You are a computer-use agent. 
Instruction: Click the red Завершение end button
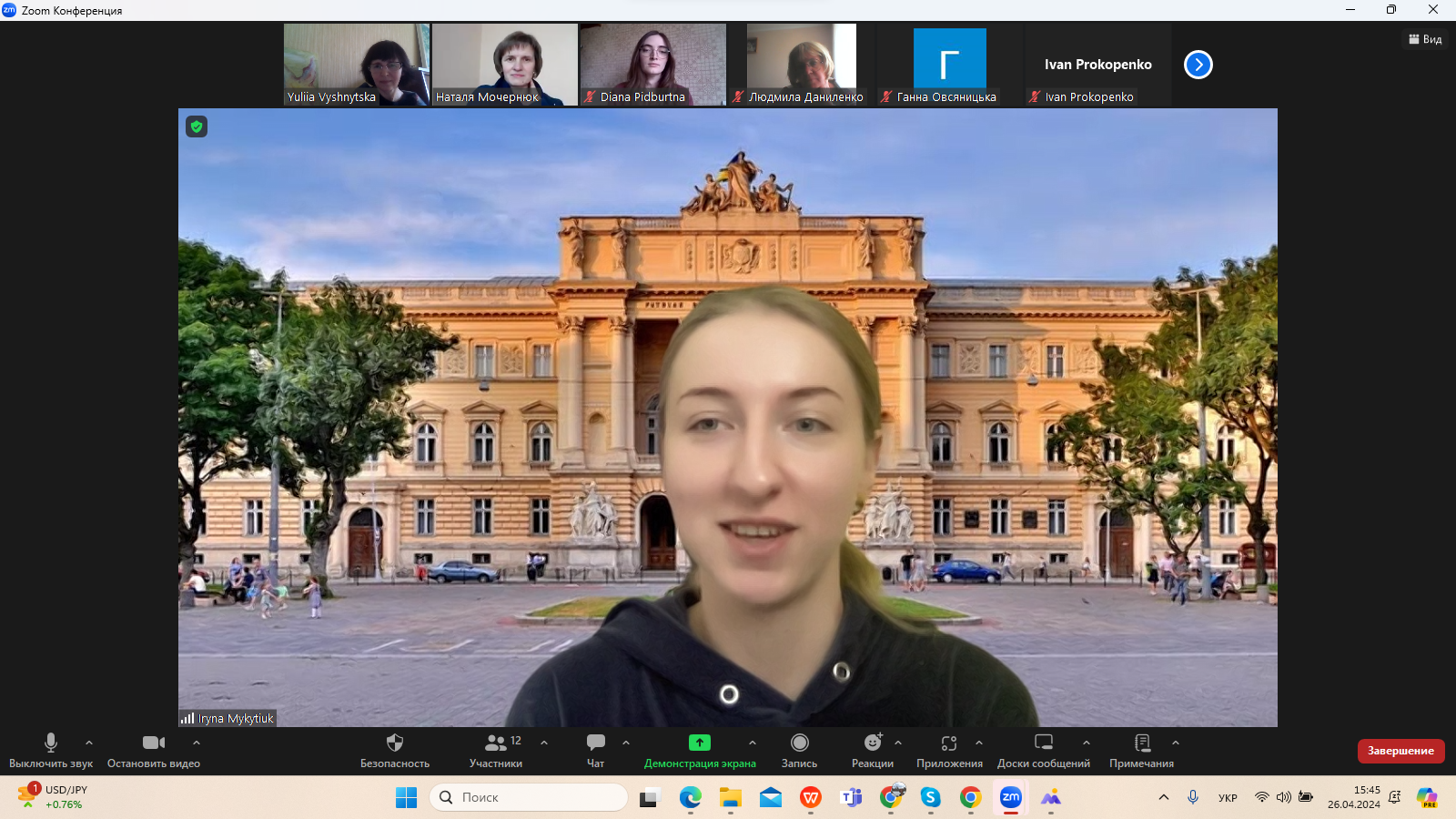[x=1400, y=751]
